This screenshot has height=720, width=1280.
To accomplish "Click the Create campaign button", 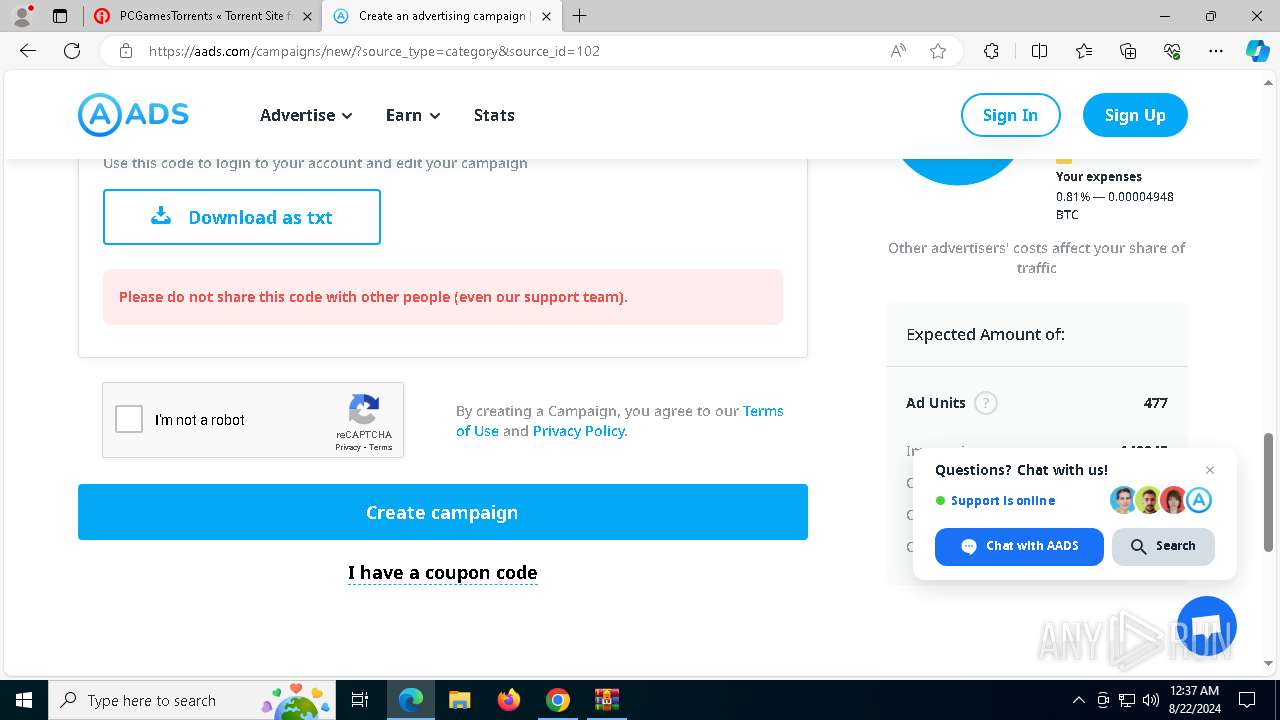I will point(443,512).
